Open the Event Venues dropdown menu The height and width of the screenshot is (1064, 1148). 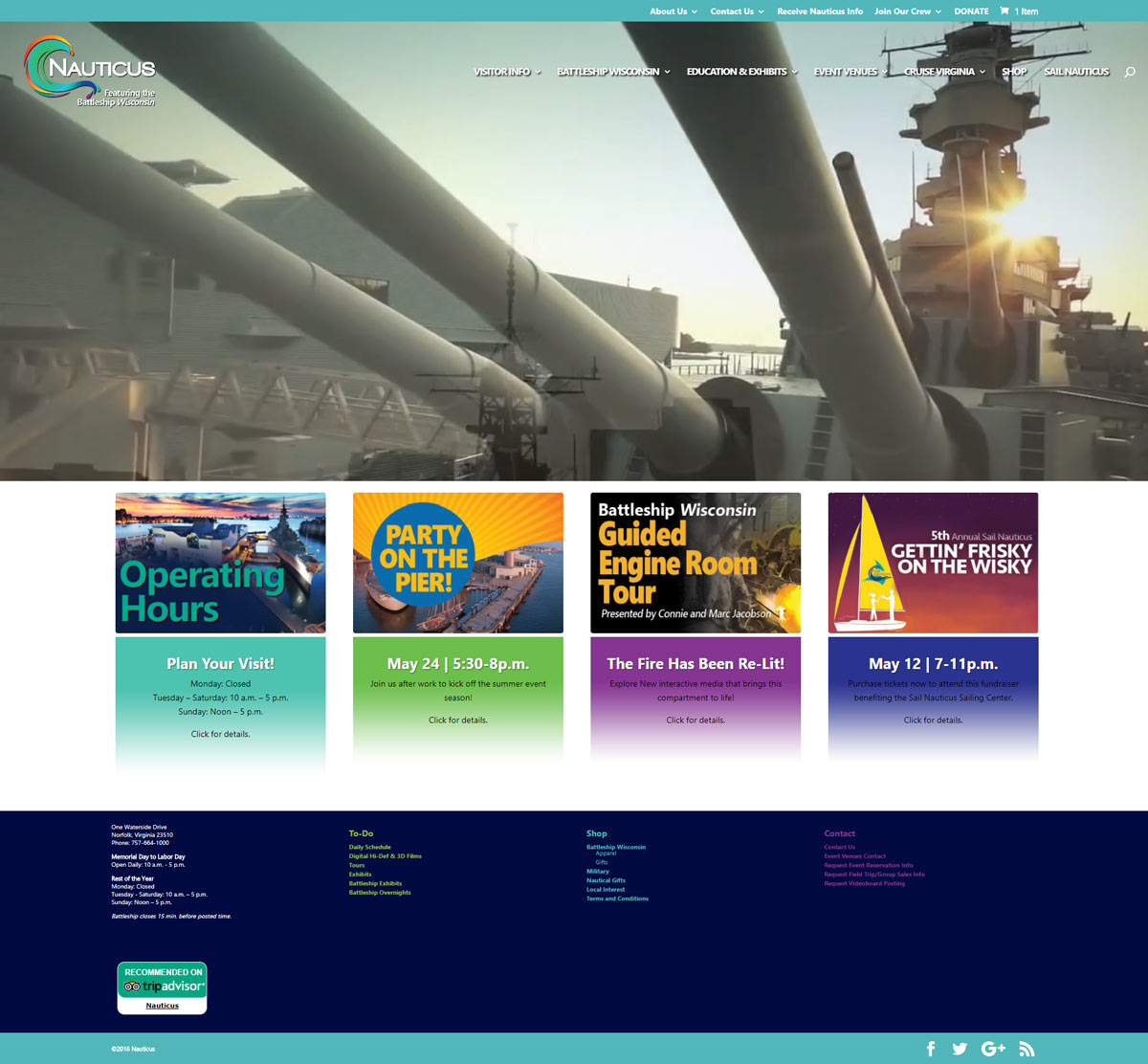coord(850,72)
